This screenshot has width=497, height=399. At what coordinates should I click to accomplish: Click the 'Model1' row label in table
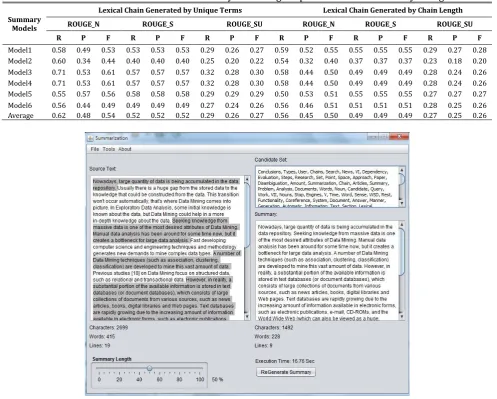(20, 50)
